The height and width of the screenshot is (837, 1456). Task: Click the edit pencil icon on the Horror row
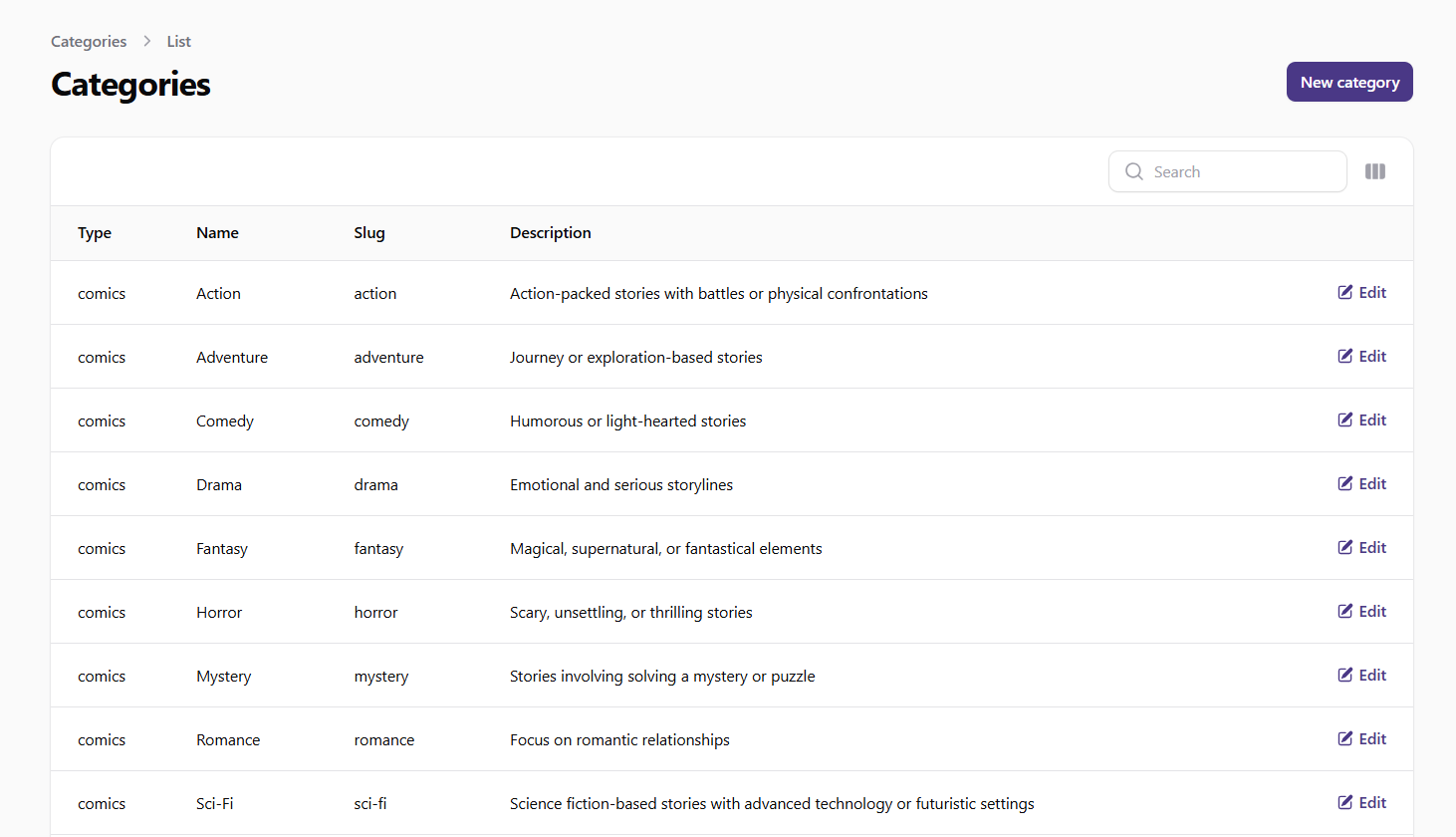tap(1344, 611)
